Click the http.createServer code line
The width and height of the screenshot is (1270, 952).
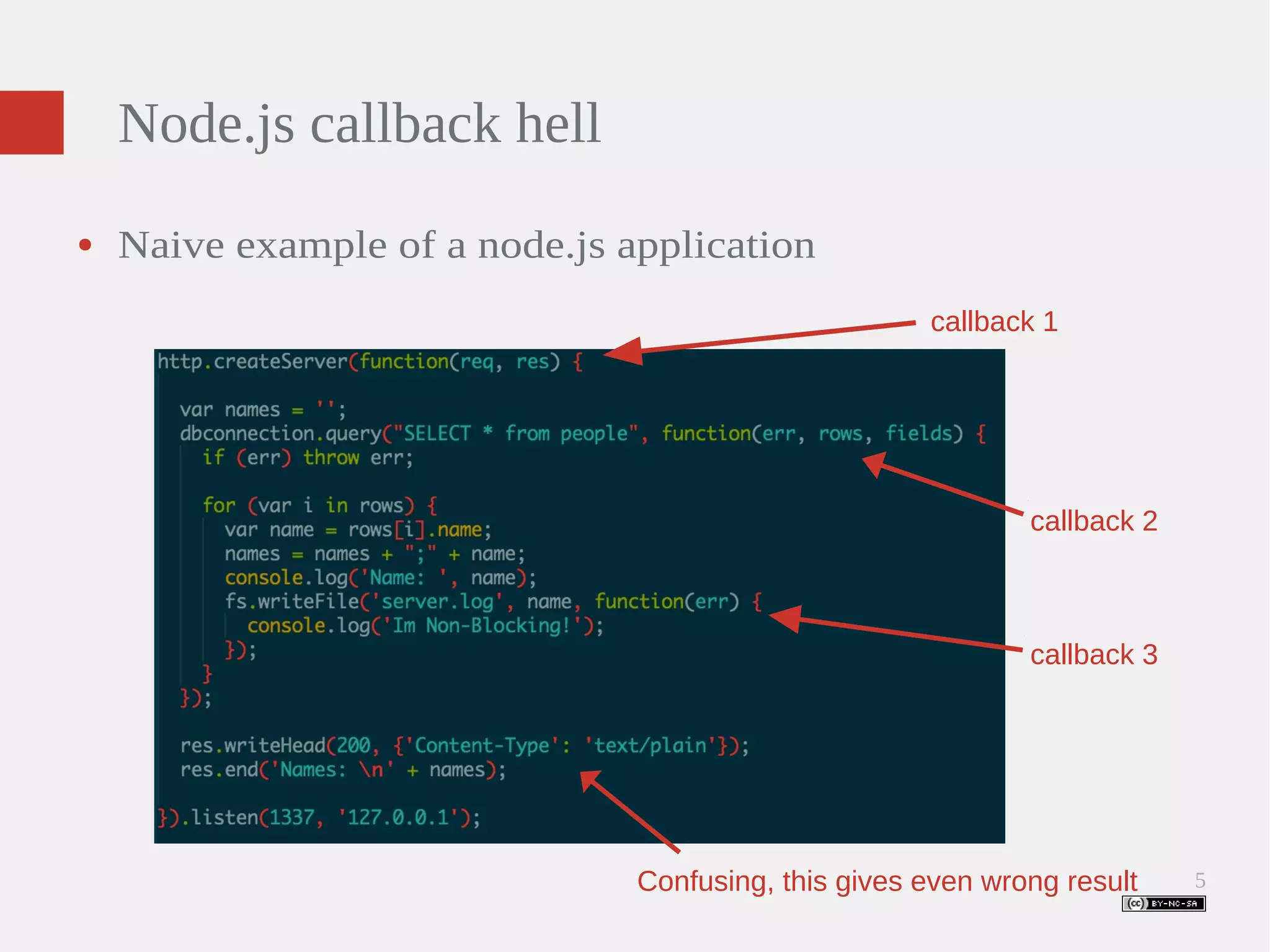(x=370, y=362)
